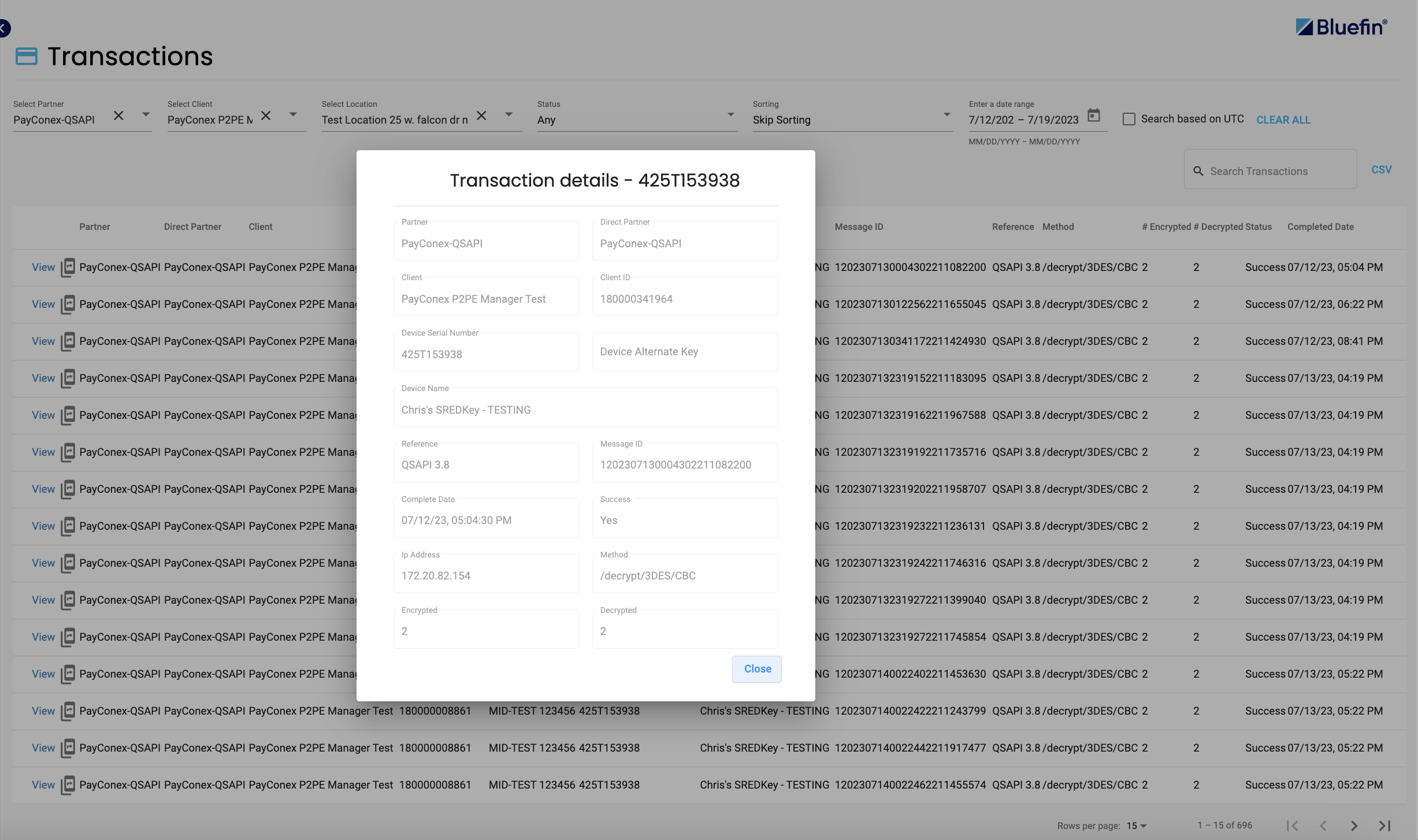This screenshot has width=1418, height=840.
Task: Click the back arrow in the top-left corner
Action: tap(5, 27)
